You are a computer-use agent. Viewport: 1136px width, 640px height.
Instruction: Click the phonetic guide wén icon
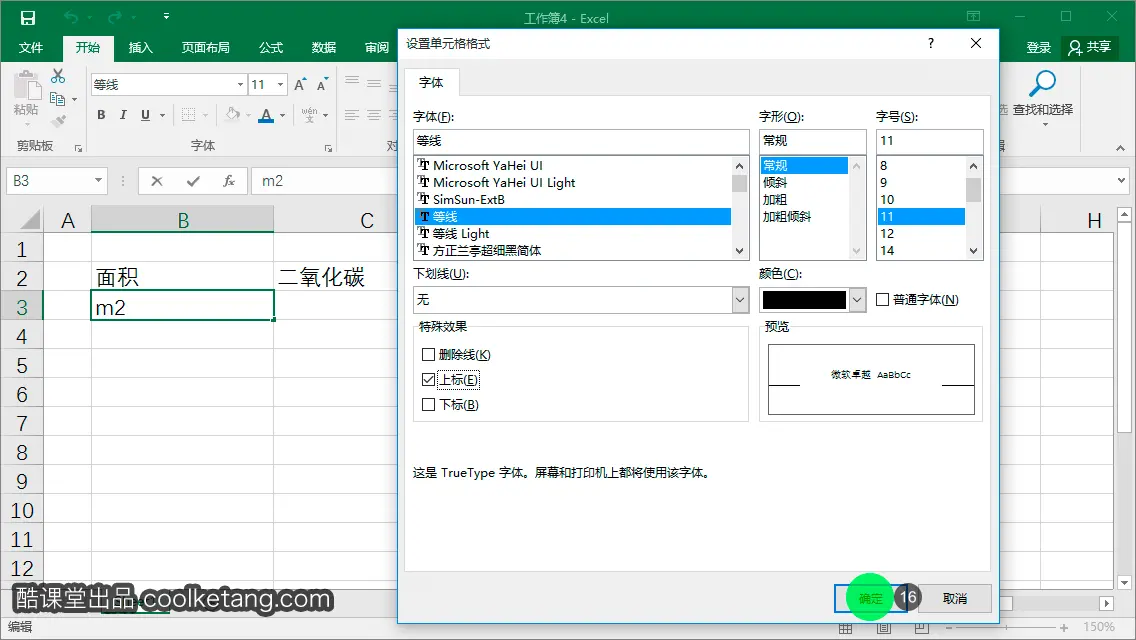tap(309, 115)
